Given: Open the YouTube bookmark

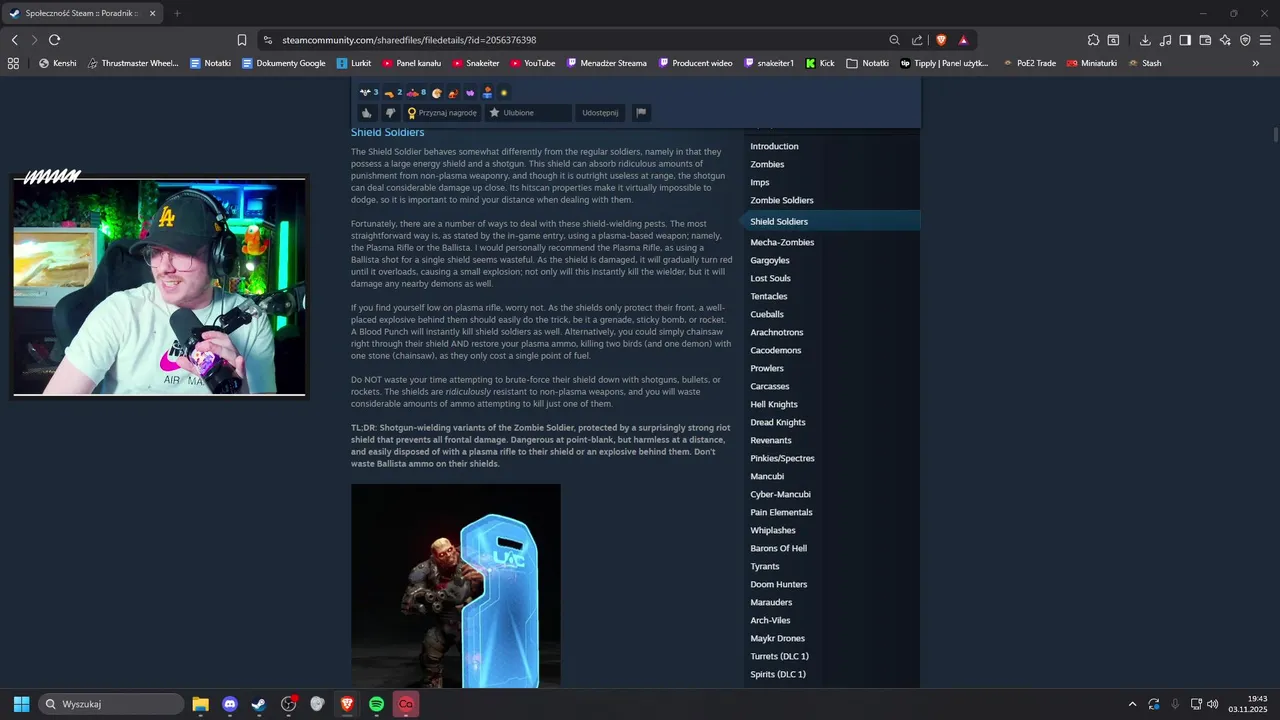Looking at the screenshot, I should click(x=532, y=63).
